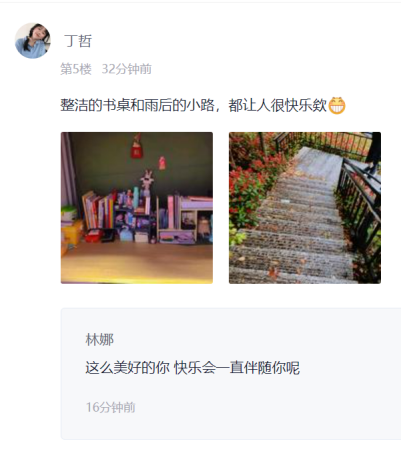Open the stone stairway photo thumbnail

coord(305,208)
